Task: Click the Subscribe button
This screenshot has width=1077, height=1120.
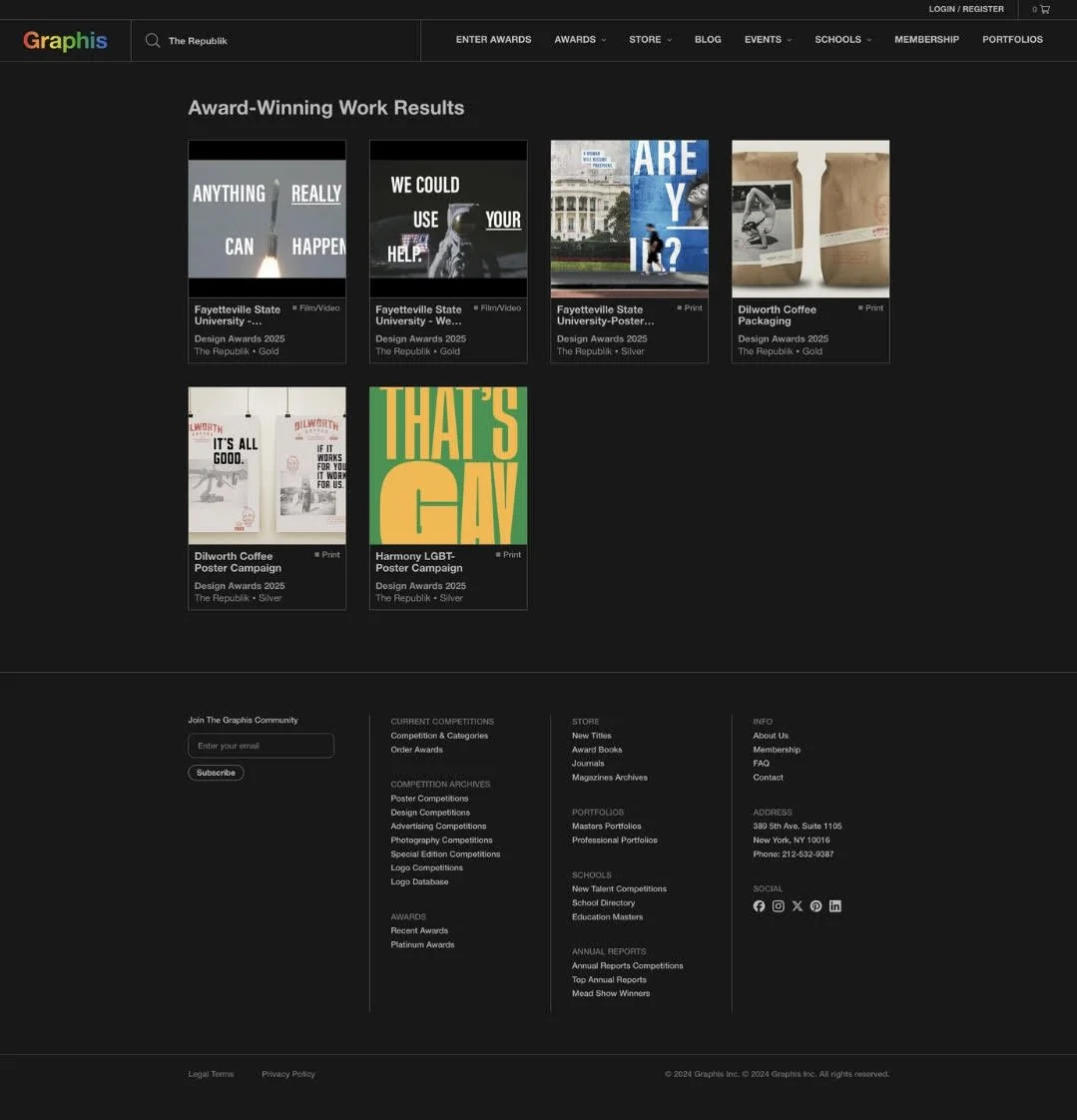Action: point(216,773)
